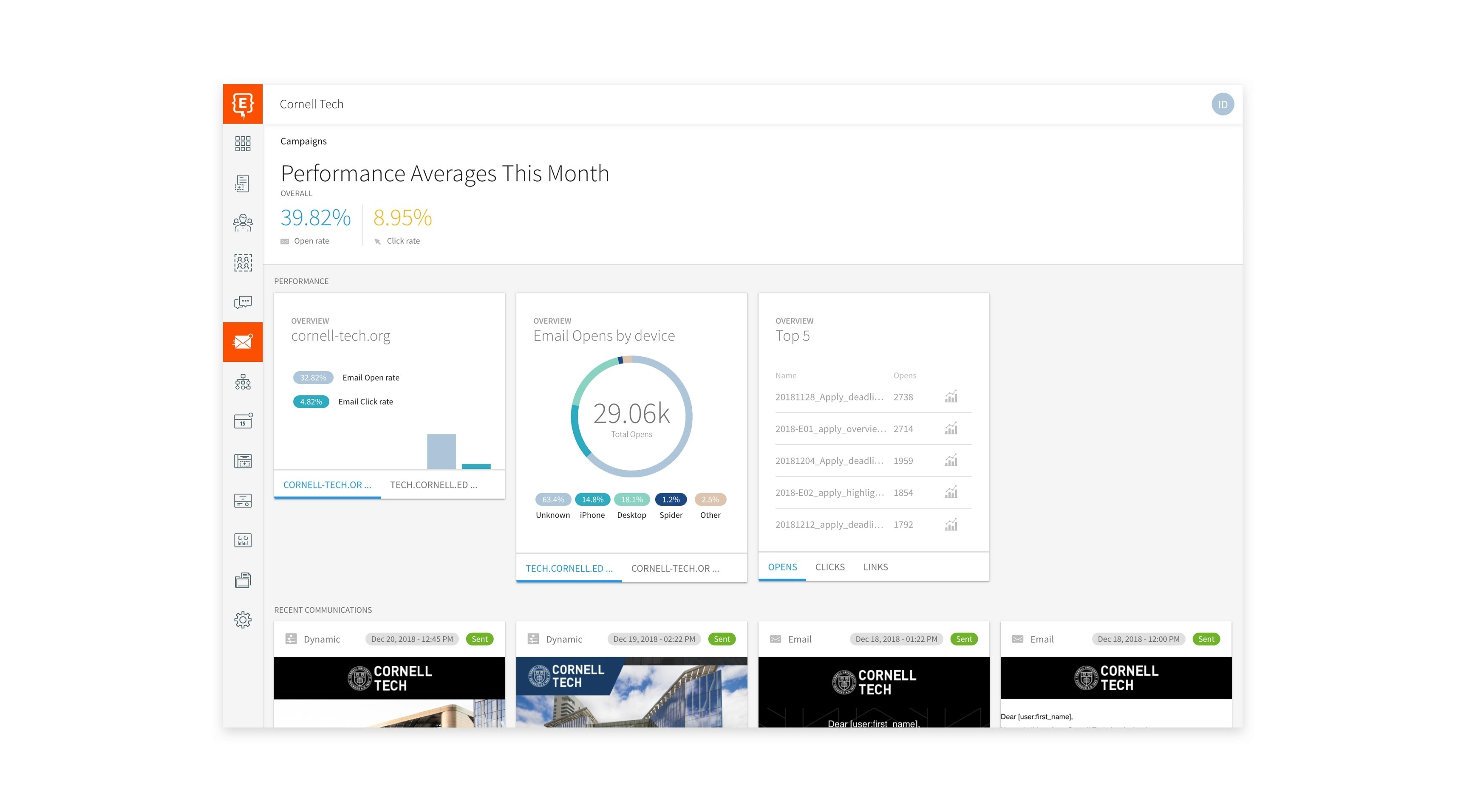Open the settings gear sidebar icon
1472x812 pixels.
coord(243,620)
